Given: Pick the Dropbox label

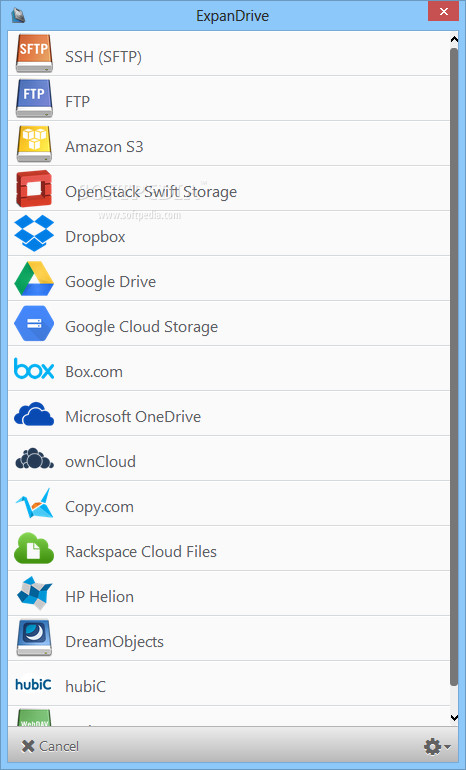Looking at the screenshot, I should (x=95, y=237).
